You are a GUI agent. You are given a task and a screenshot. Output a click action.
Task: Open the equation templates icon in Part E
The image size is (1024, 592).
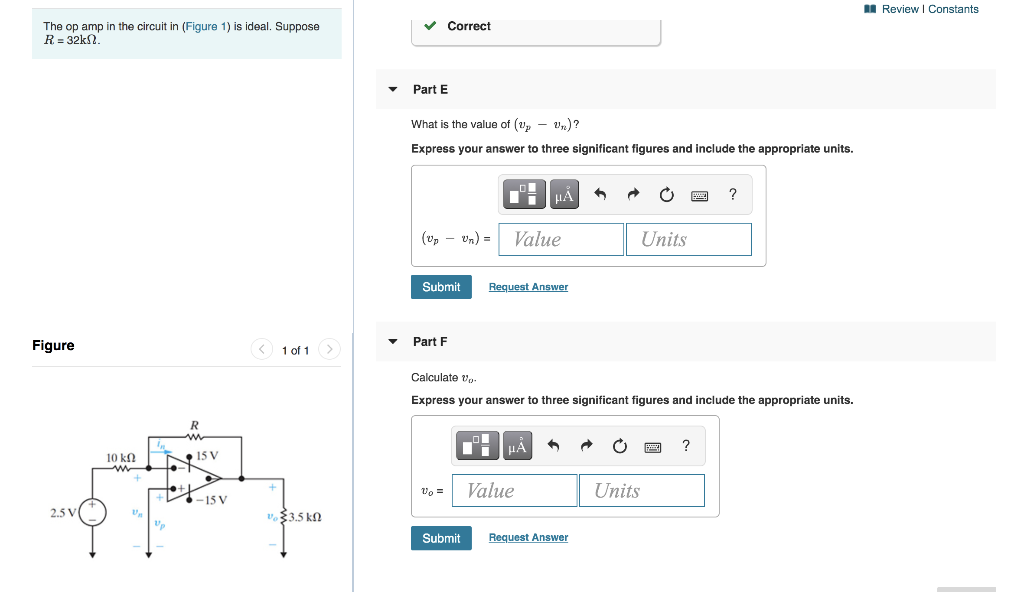[x=523, y=194]
